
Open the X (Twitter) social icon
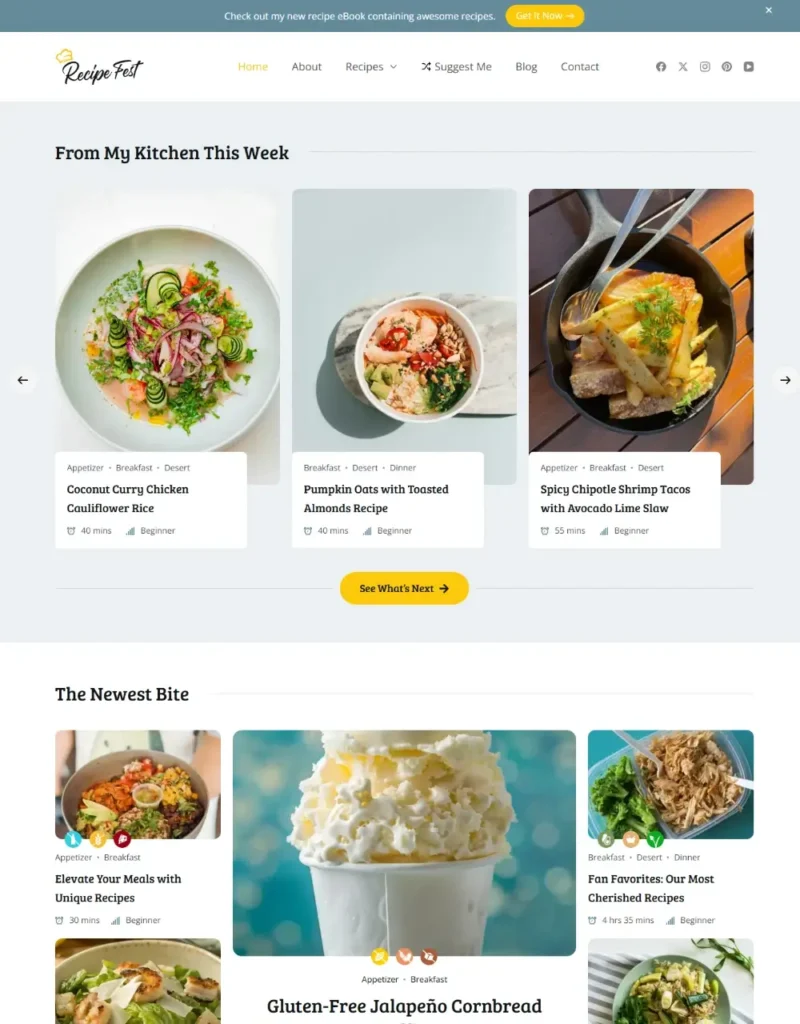[x=683, y=67]
